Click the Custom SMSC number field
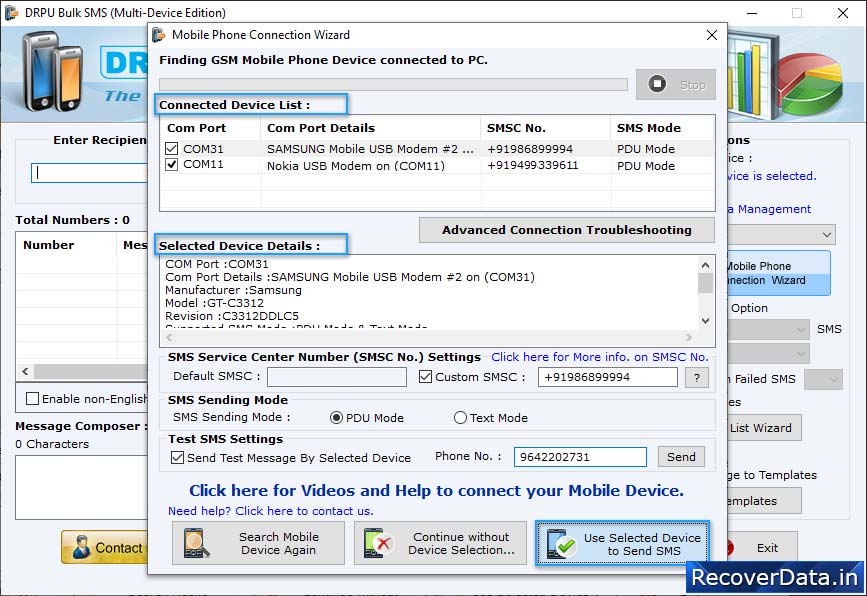867x596 pixels. pos(608,378)
